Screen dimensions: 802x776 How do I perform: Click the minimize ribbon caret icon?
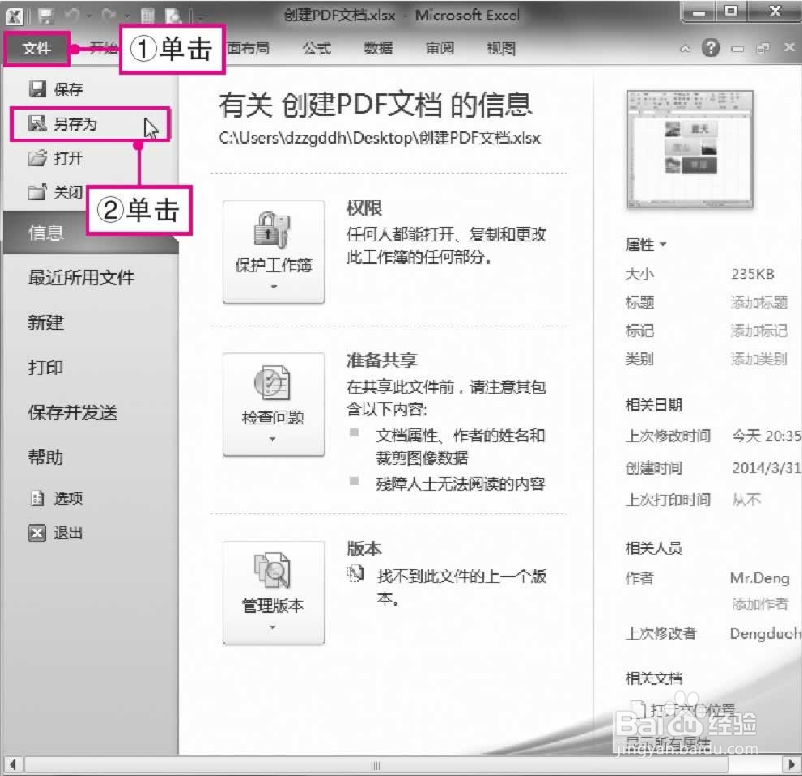point(685,49)
